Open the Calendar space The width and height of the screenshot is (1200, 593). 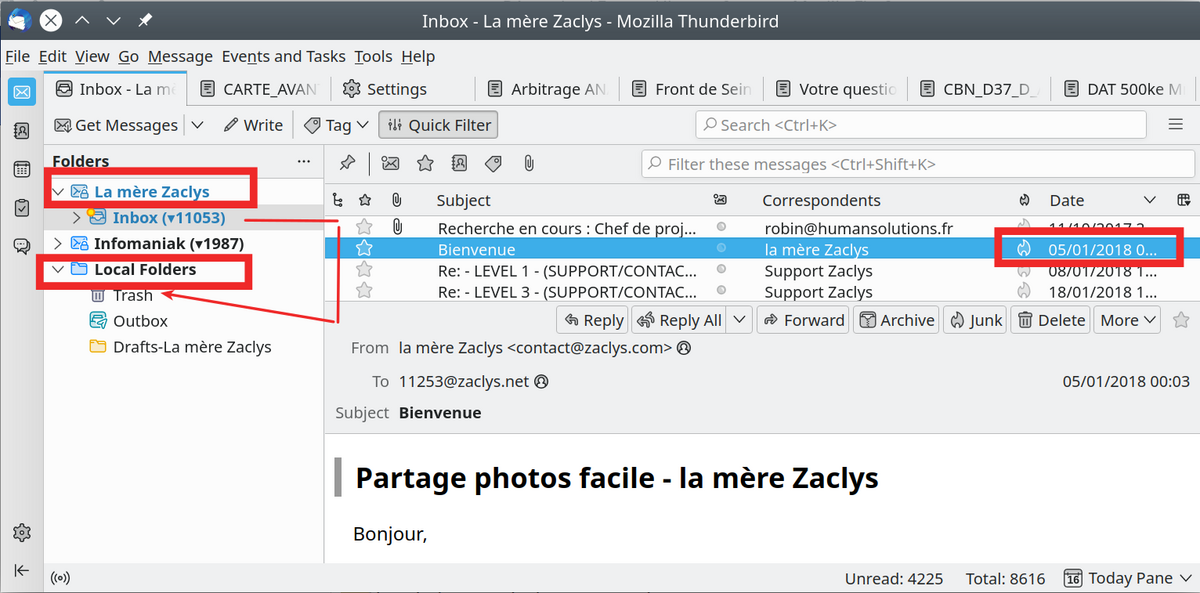[x=21, y=169]
